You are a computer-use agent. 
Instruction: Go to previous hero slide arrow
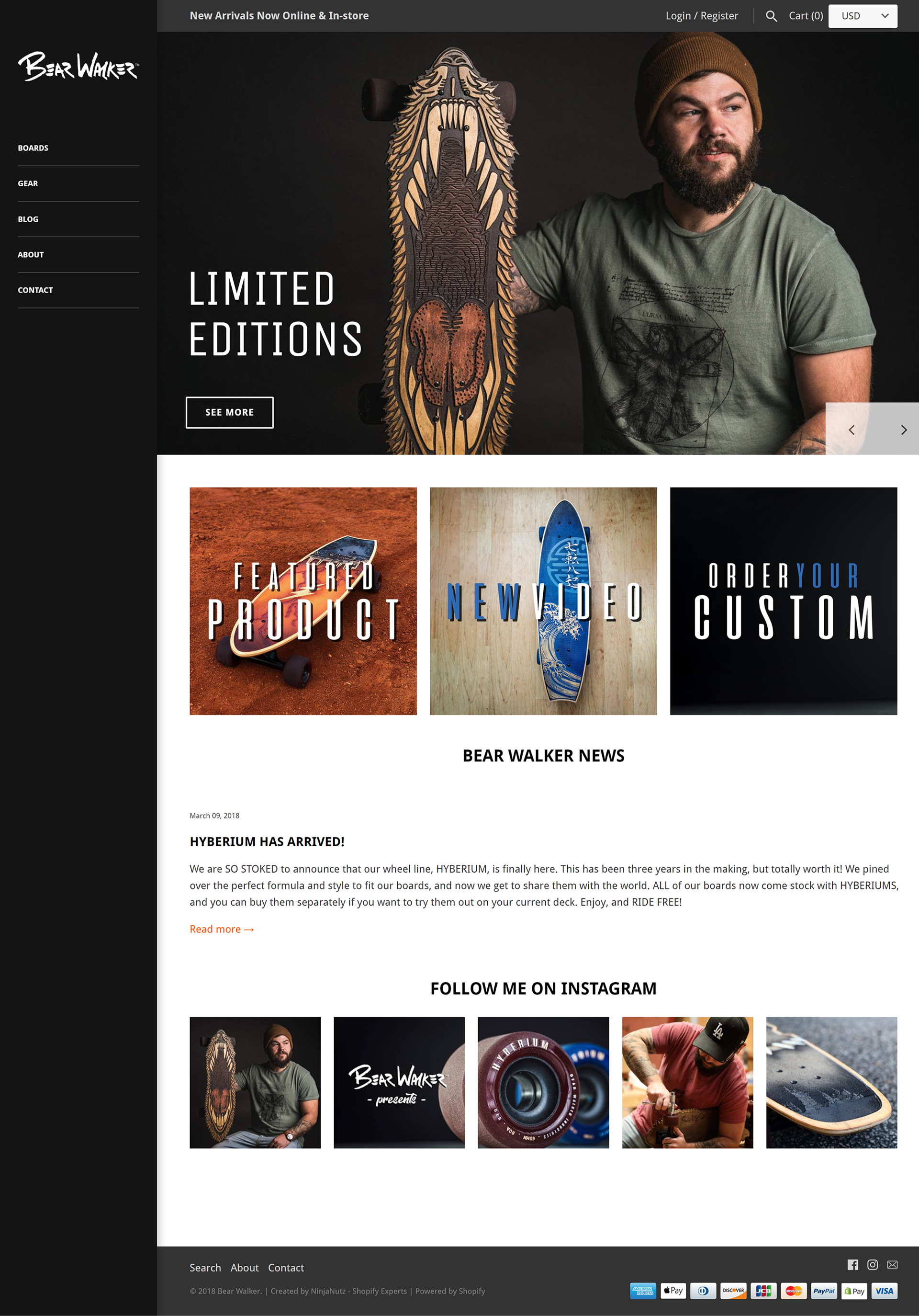click(x=852, y=429)
